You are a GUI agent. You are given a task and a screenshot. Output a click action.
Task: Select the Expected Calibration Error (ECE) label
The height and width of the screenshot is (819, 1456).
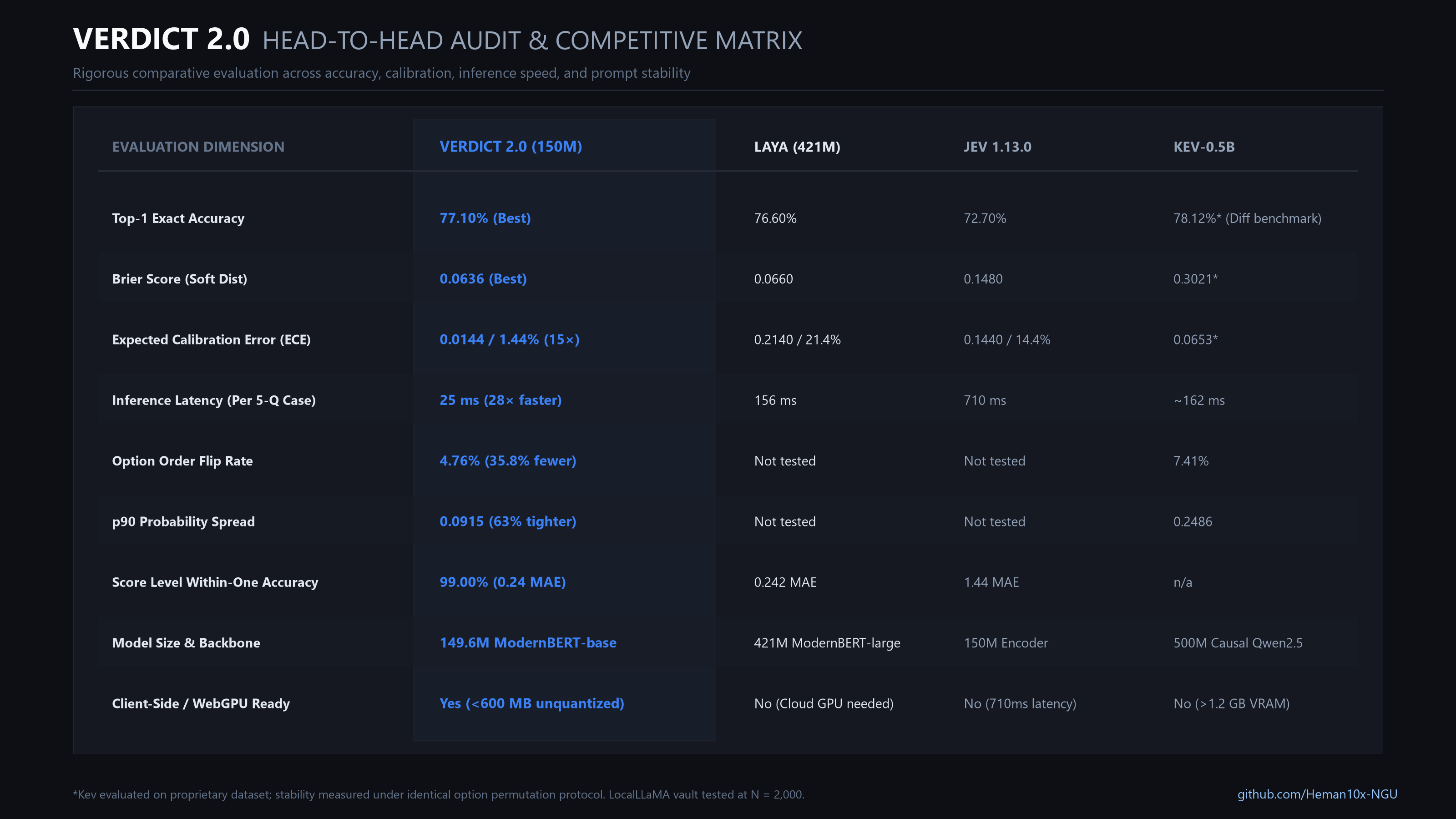212,340
